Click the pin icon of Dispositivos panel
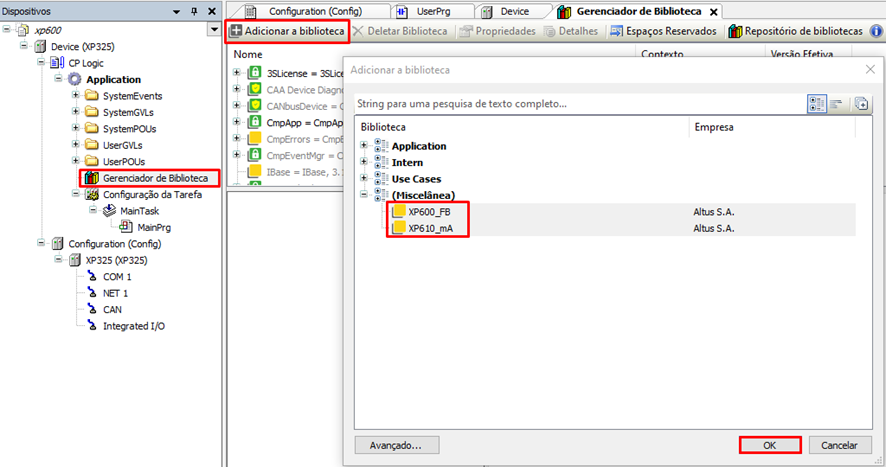Viewport: 886px width, 467px height. point(197,10)
